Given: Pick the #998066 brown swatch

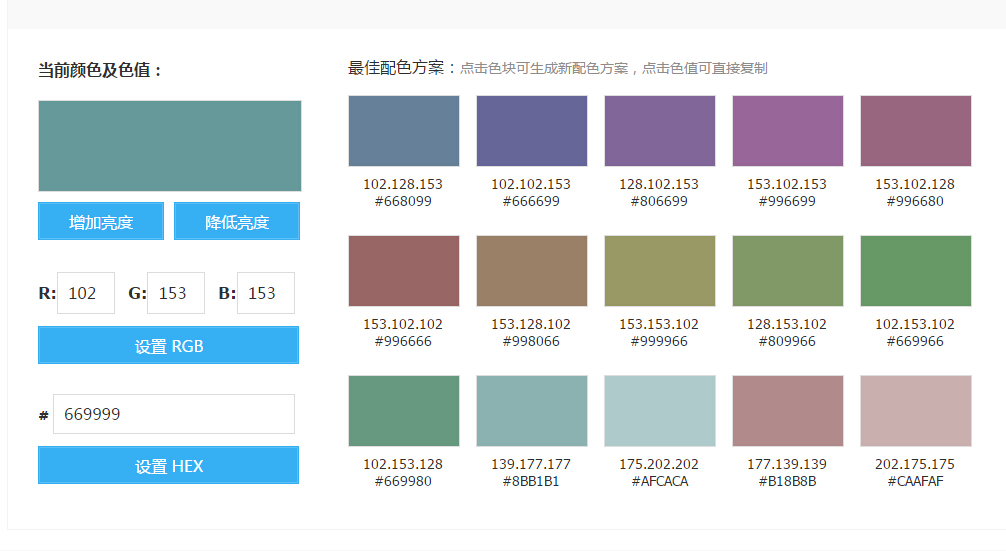Looking at the screenshot, I should [532, 271].
